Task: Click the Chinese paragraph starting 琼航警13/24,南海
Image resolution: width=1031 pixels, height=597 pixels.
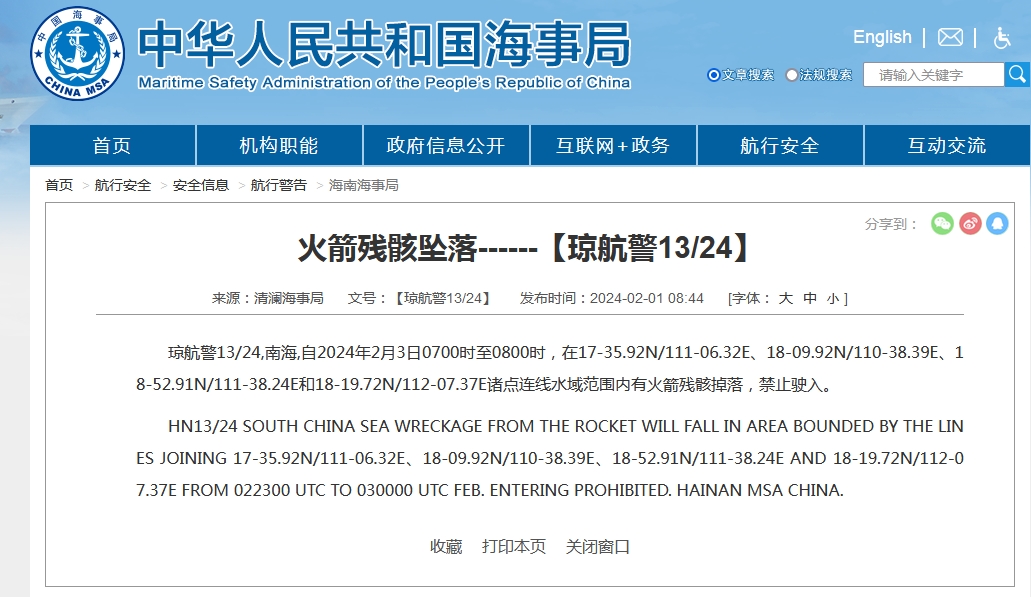Action: coord(550,368)
